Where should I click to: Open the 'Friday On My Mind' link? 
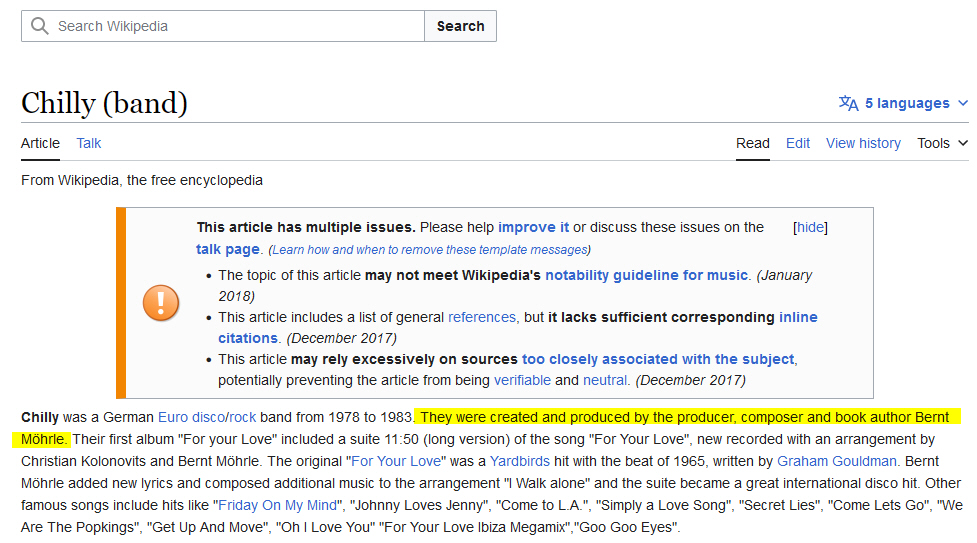coord(277,506)
